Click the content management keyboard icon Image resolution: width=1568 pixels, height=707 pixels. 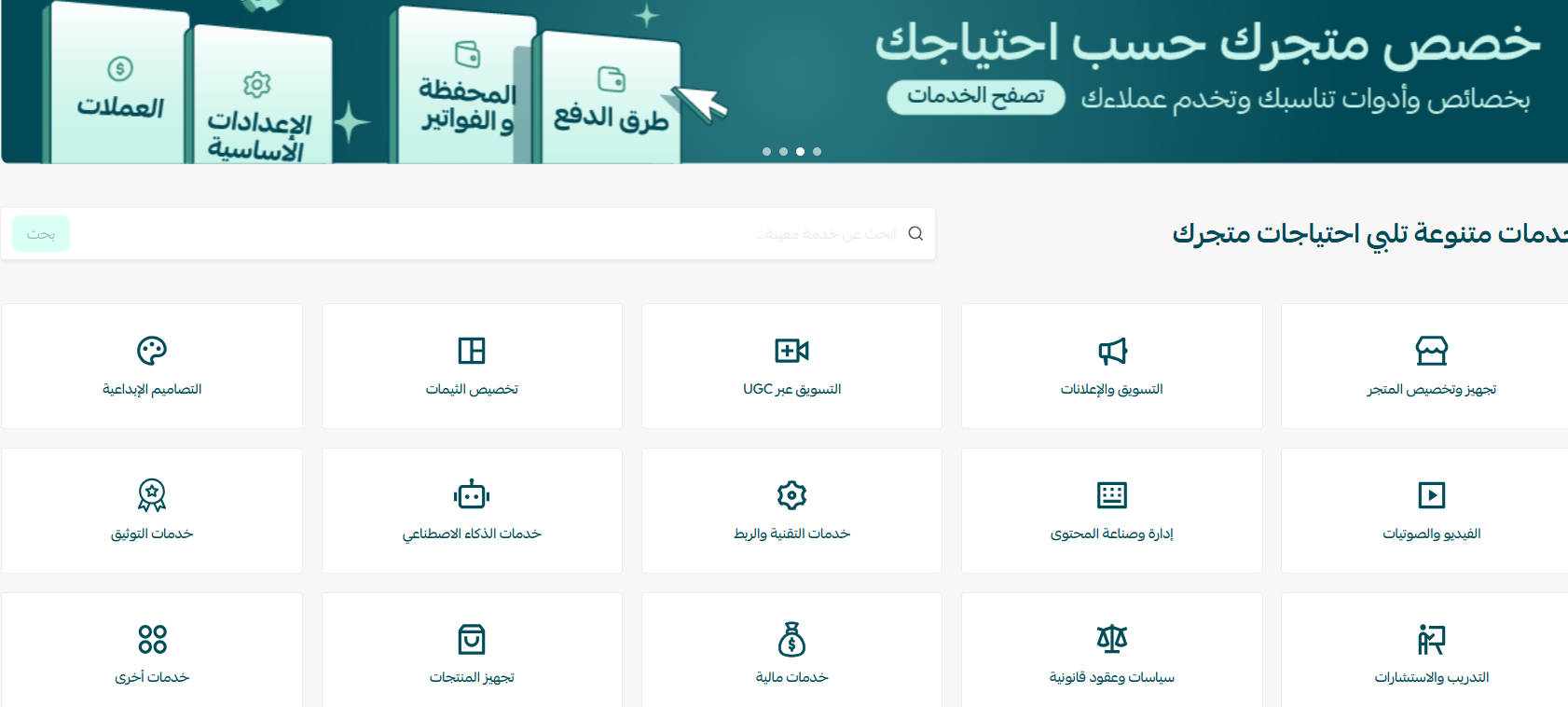1112,495
